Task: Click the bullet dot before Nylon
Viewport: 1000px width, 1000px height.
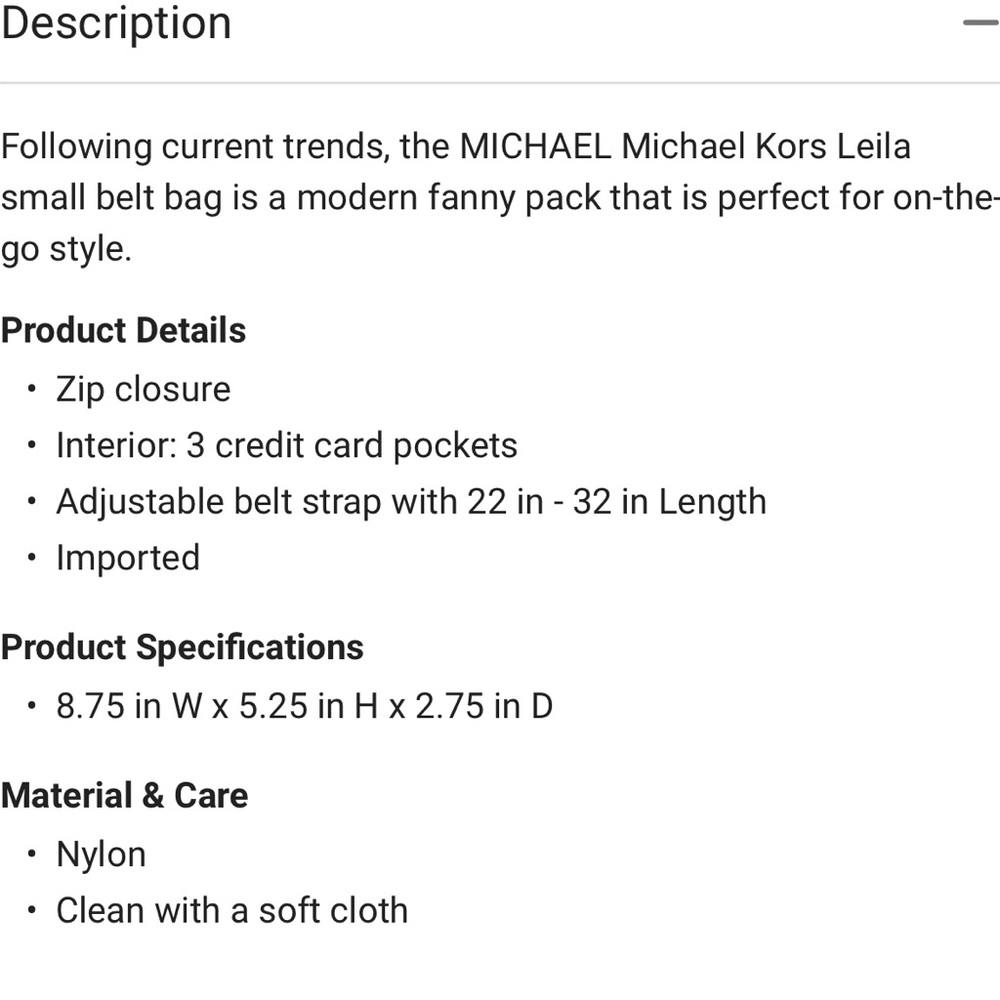Action: [x=33, y=854]
